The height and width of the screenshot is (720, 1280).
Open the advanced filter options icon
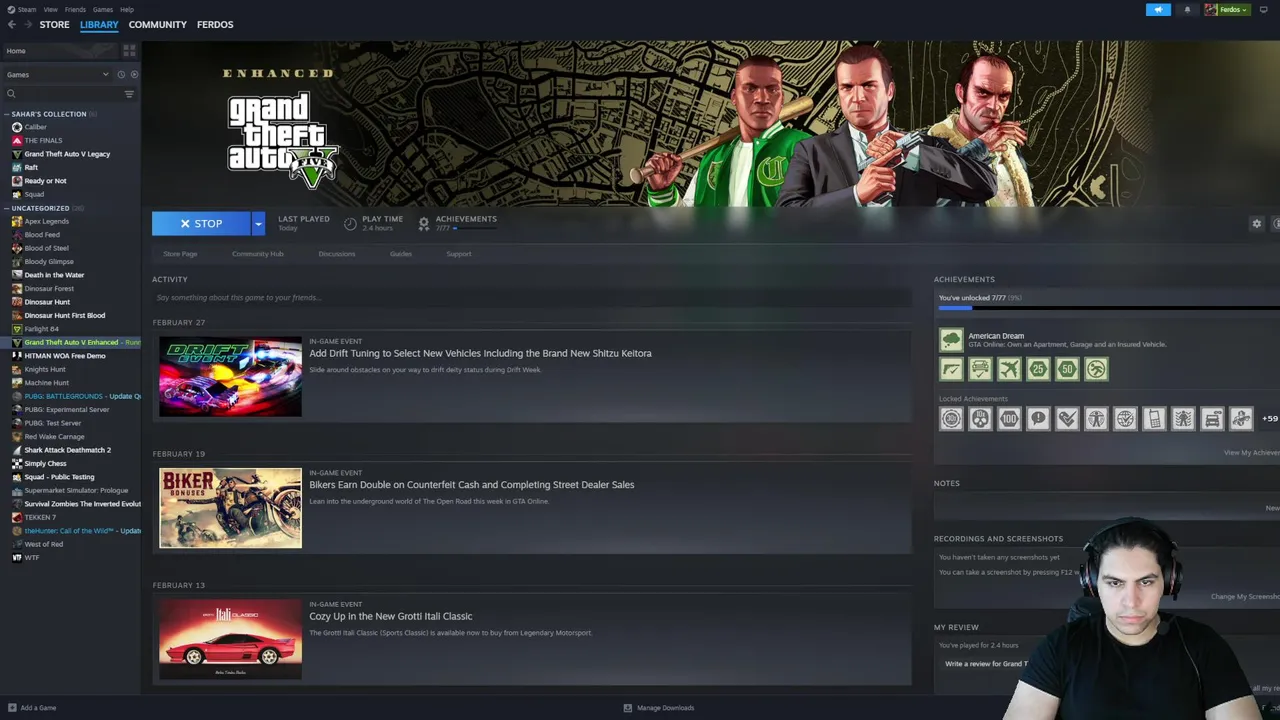click(129, 94)
